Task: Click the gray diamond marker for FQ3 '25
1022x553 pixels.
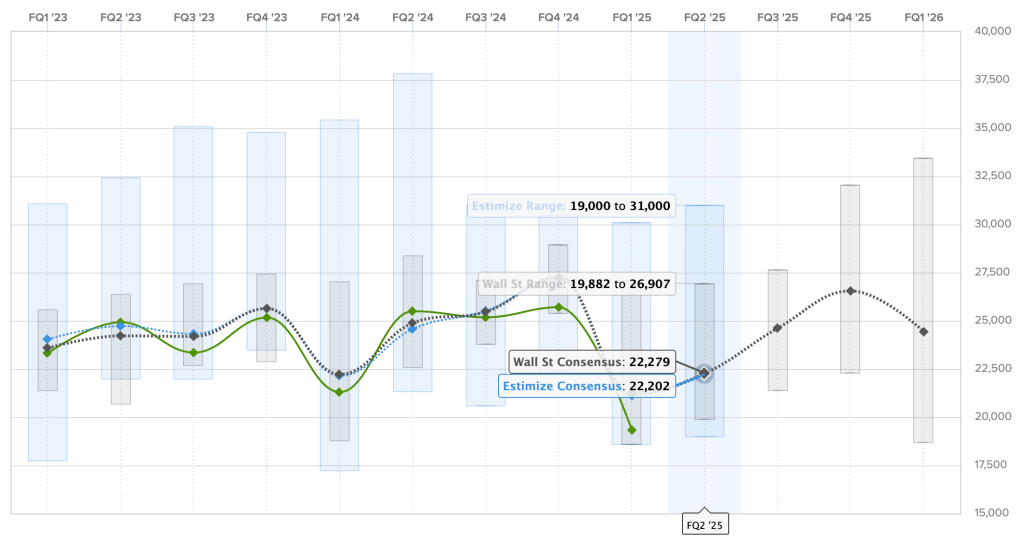Action: pyautogui.click(x=777, y=328)
